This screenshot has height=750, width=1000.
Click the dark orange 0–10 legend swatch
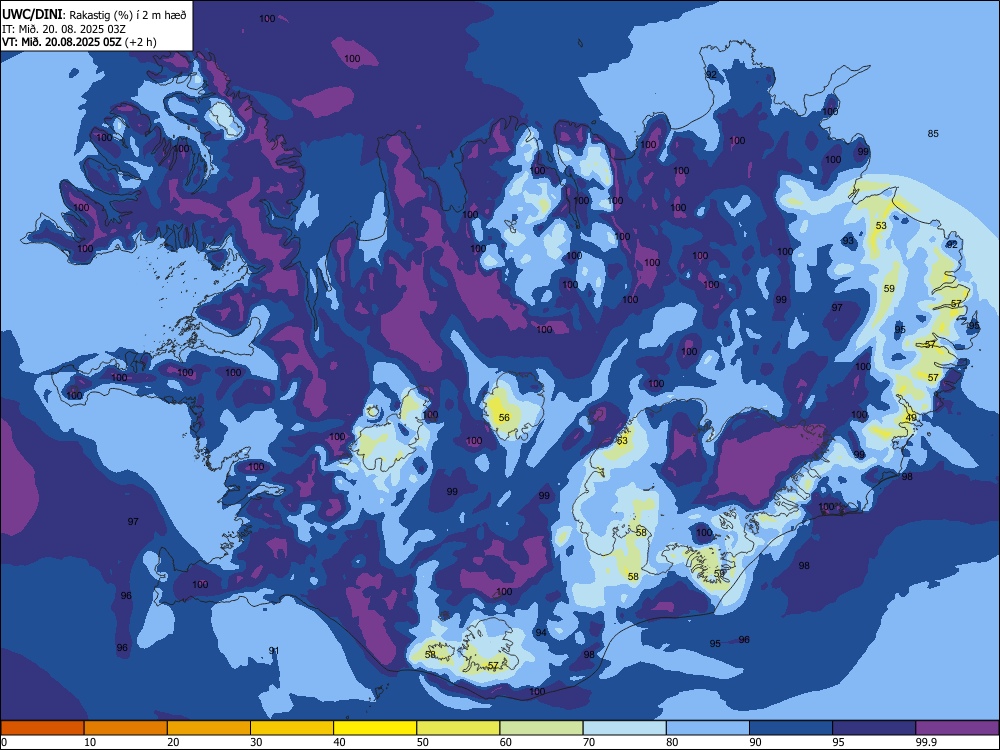(42, 728)
